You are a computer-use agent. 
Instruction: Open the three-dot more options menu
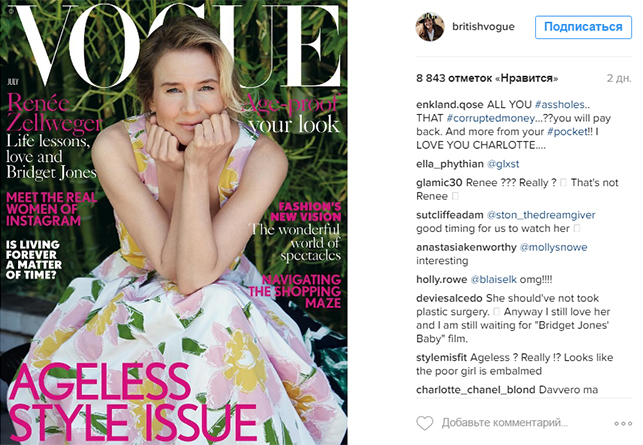pyautogui.click(x=623, y=423)
